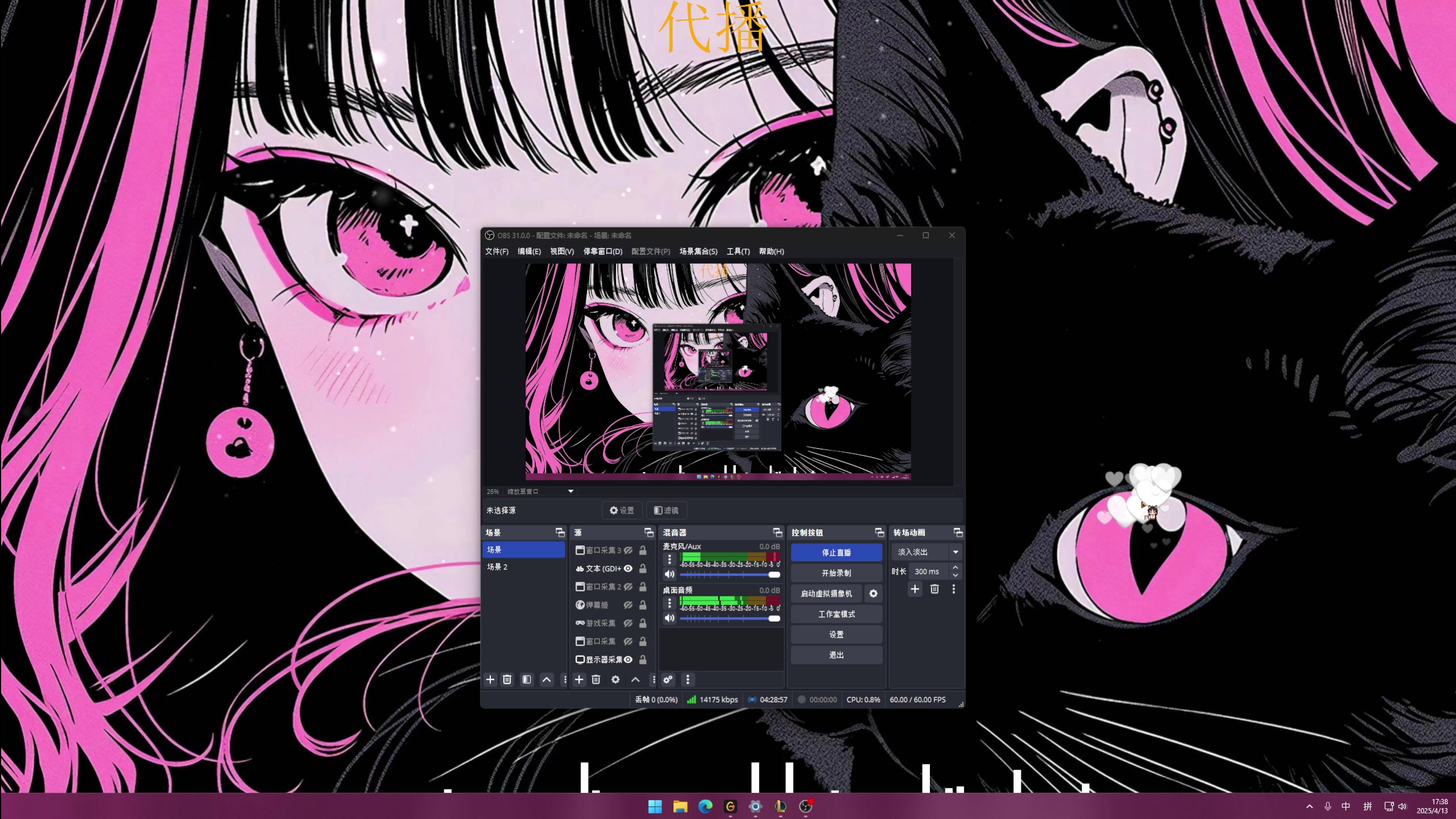1456x819 pixels.
Task: Add a new source with plus icon
Action: [579, 679]
